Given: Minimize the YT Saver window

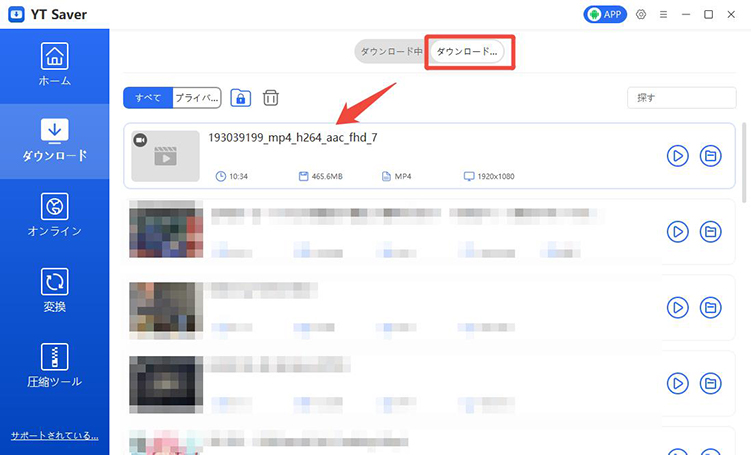Looking at the screenshot, I should 686,14.
